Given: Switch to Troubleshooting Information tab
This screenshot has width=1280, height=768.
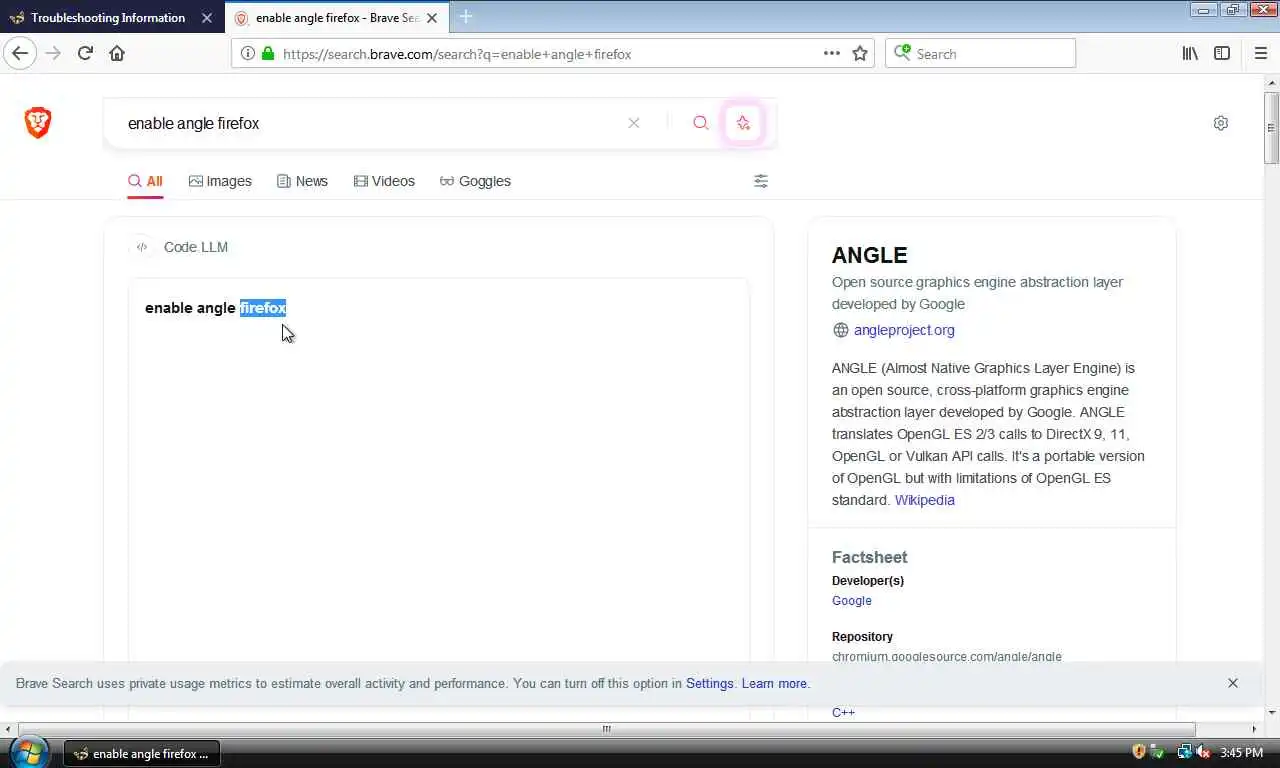Looking at the screenshot, I should point(110,18).
